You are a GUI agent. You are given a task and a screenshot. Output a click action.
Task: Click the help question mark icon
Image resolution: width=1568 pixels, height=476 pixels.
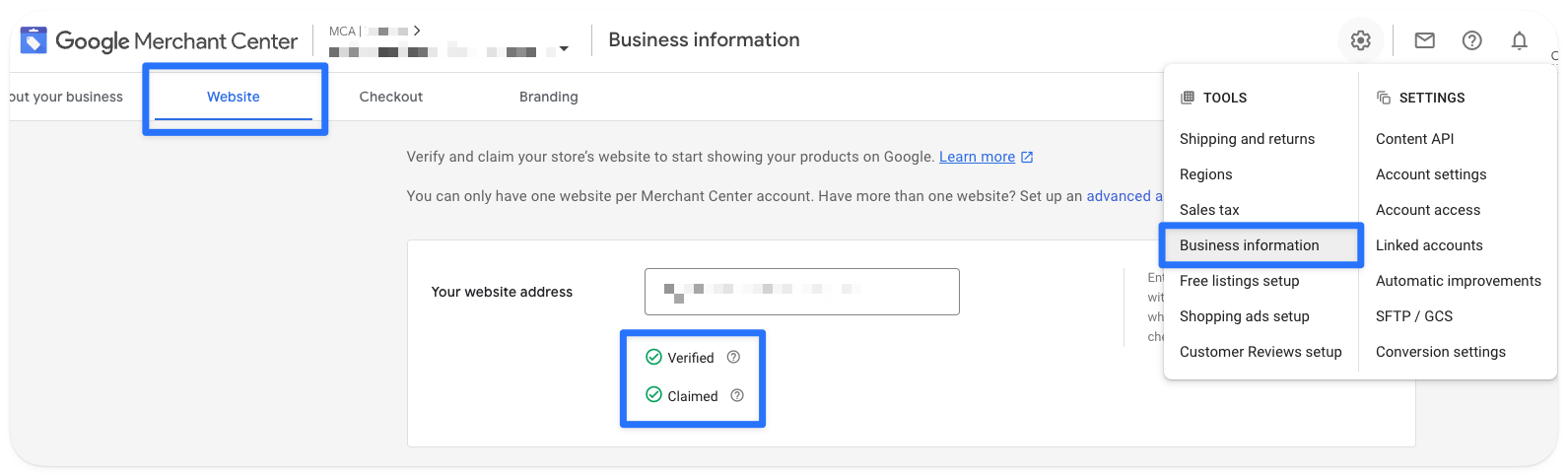[x=1471, y=40]
